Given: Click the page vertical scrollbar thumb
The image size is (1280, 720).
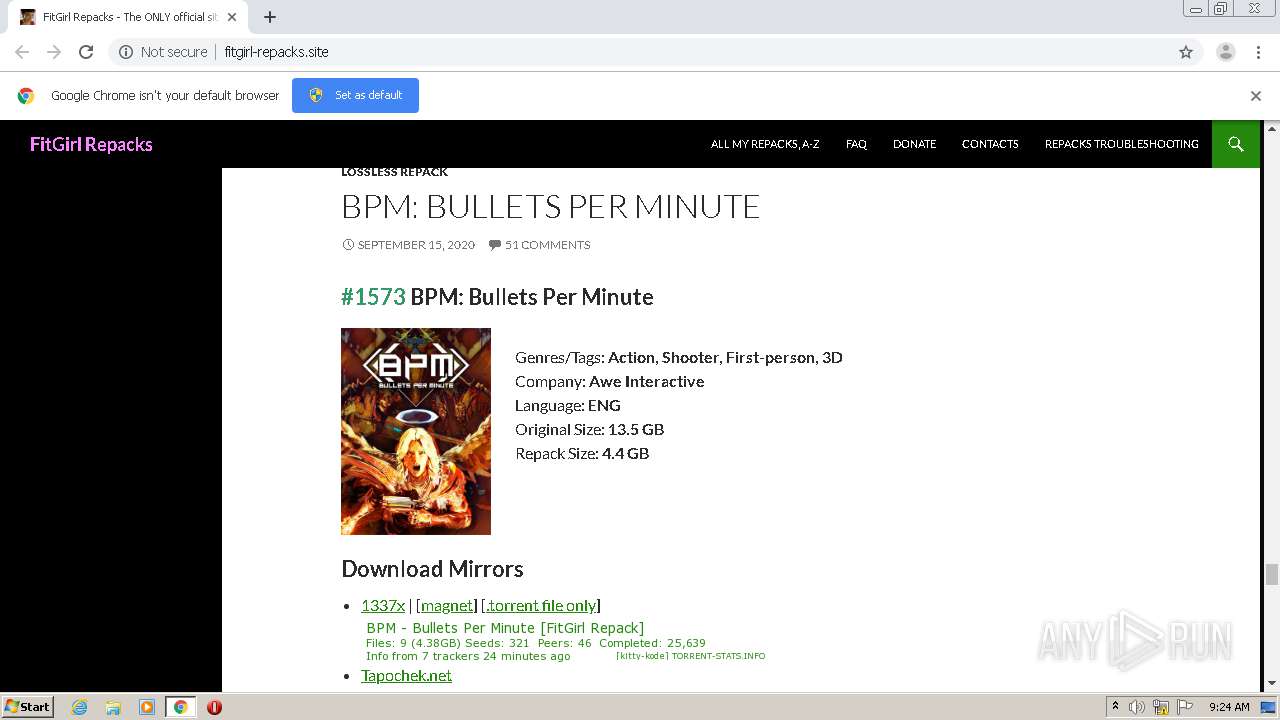Looking at the screenshot, I should coord(1272,575).
